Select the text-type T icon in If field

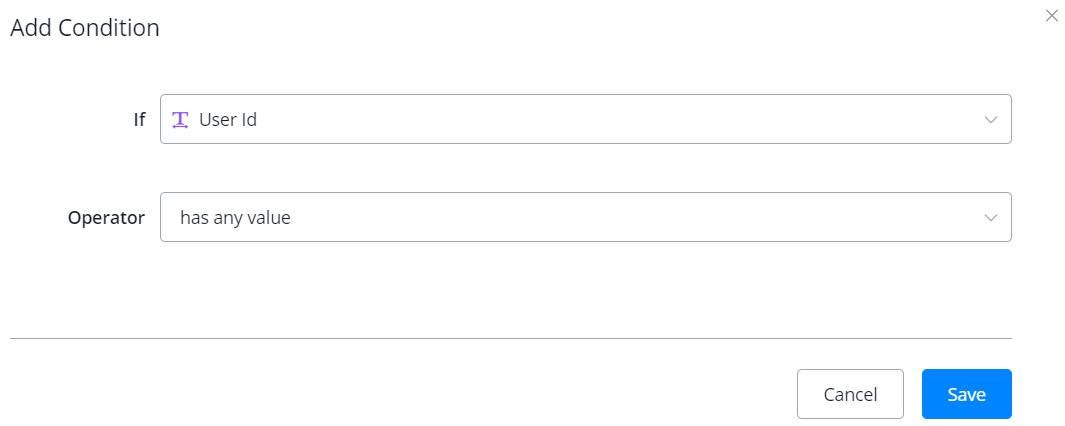[x=180, y=120]
